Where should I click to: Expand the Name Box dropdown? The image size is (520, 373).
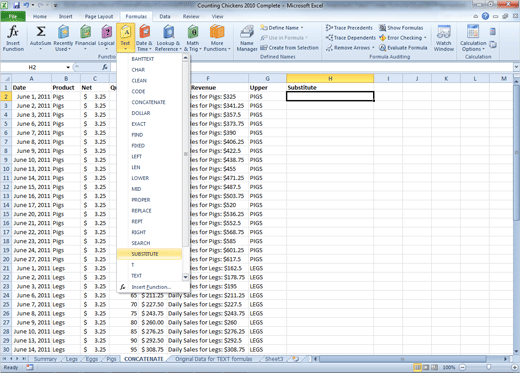[68, 67]
